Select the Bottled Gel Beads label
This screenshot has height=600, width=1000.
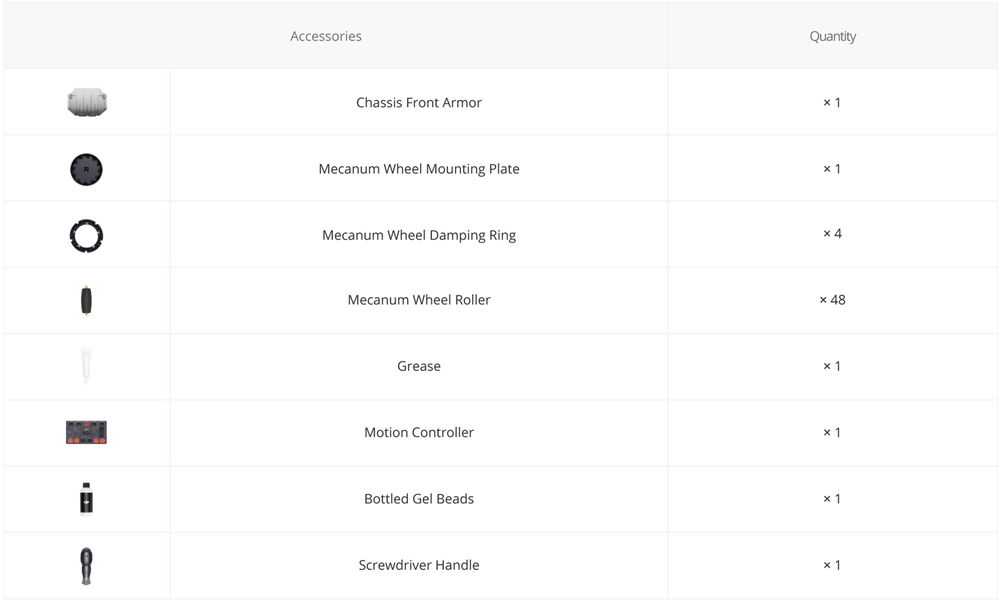click(x=419, y=498)
